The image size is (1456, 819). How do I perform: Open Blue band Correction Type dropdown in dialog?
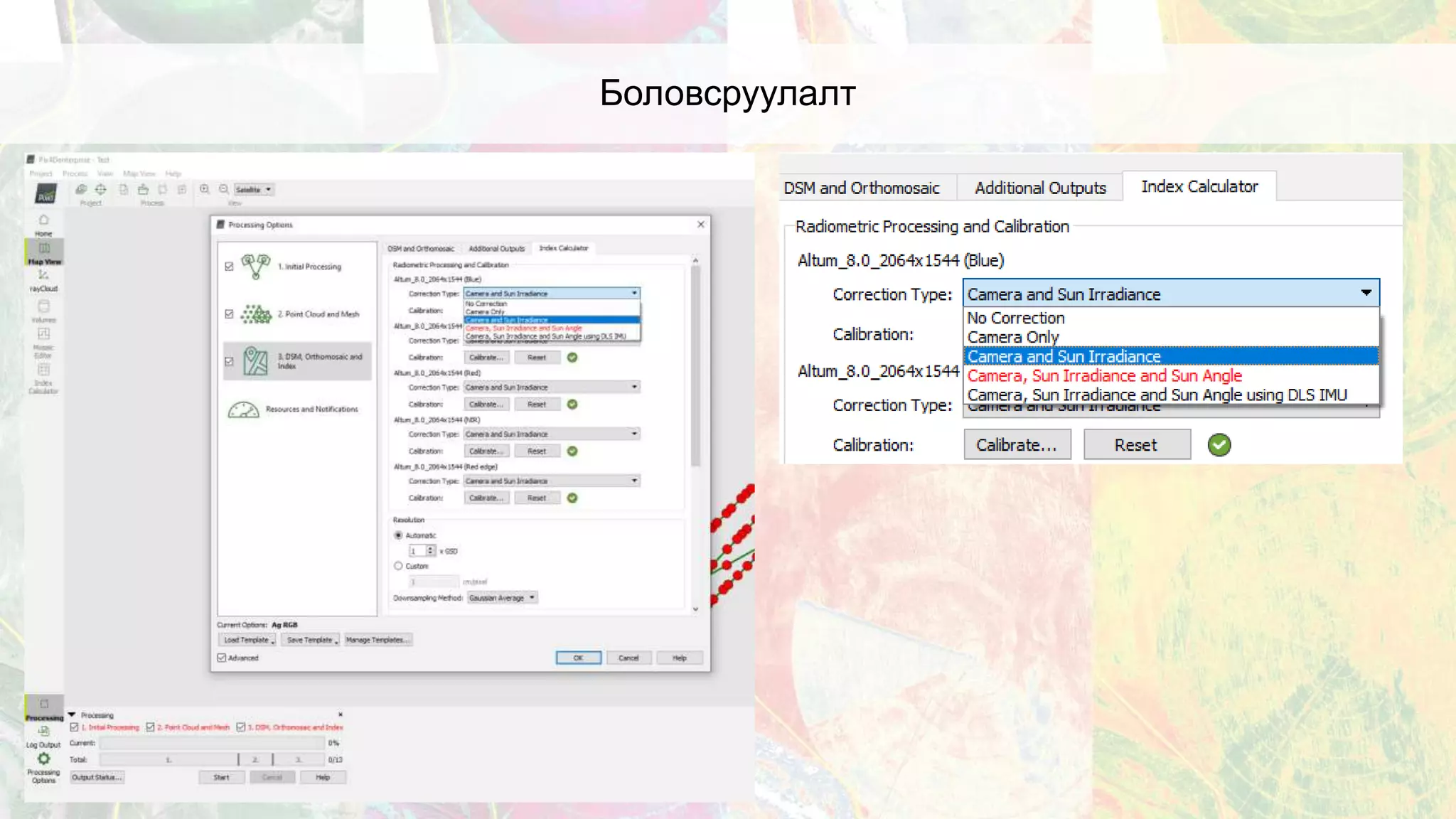coord(552,294)
